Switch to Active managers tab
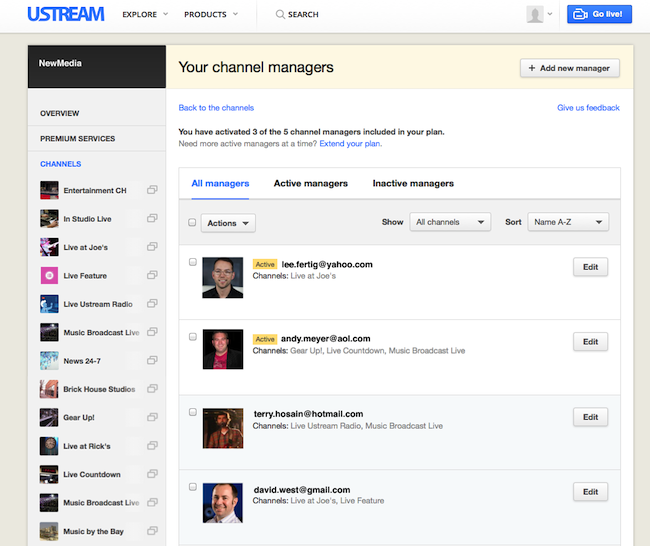650x546 pixels. click(310, 184)
